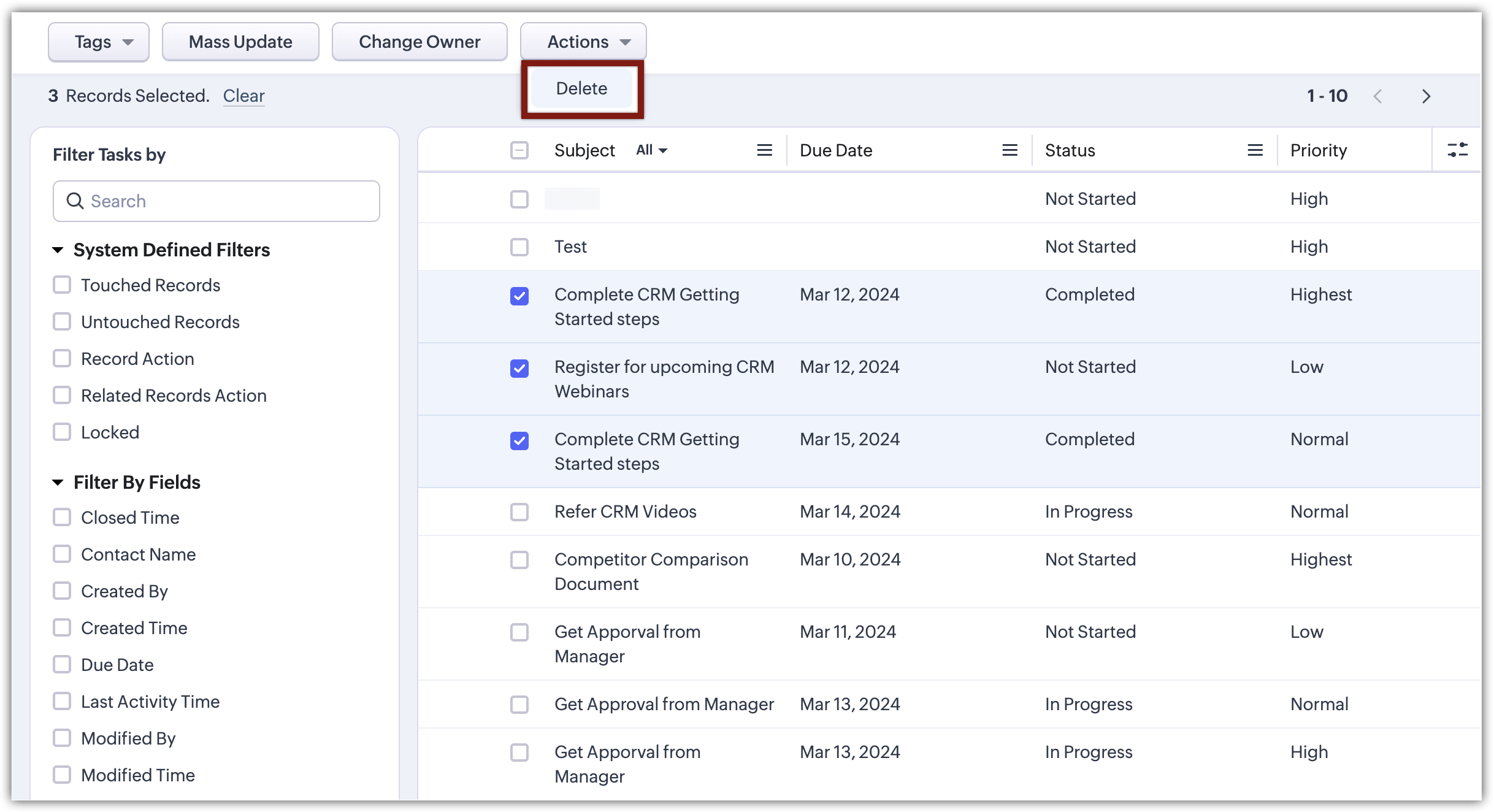Open the Subject column menu icon

point(764,150)
